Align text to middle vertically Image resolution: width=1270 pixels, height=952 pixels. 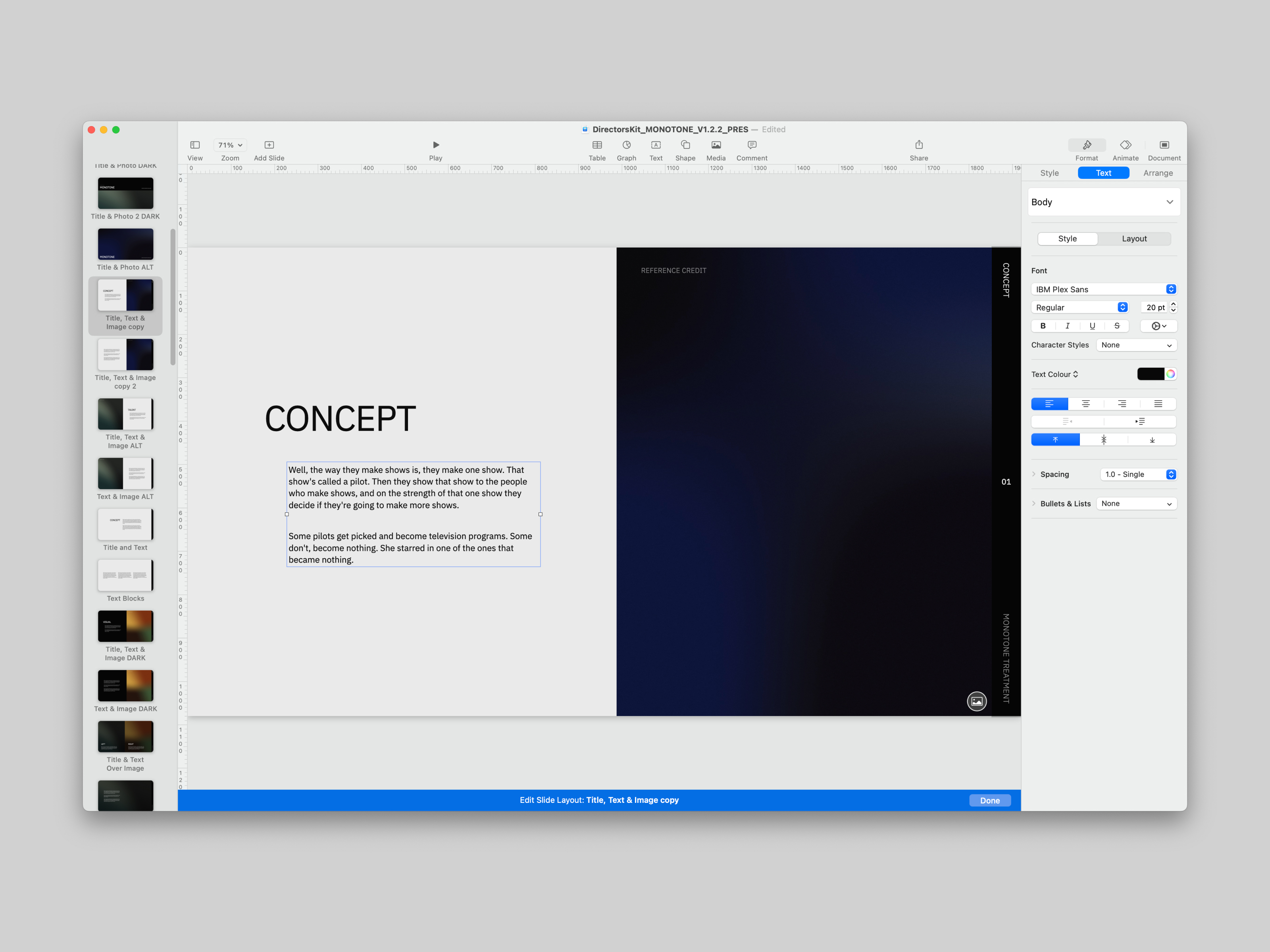[x=1103, y=440]
